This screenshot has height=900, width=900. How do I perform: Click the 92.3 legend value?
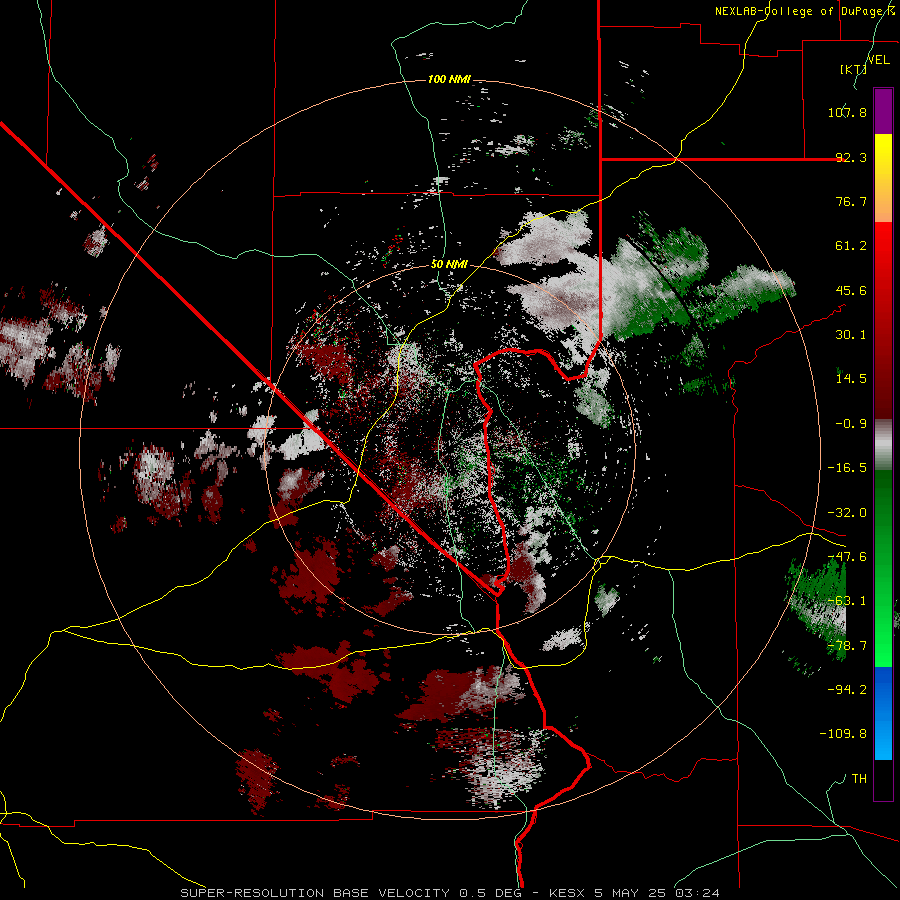(x=851, y=157)
